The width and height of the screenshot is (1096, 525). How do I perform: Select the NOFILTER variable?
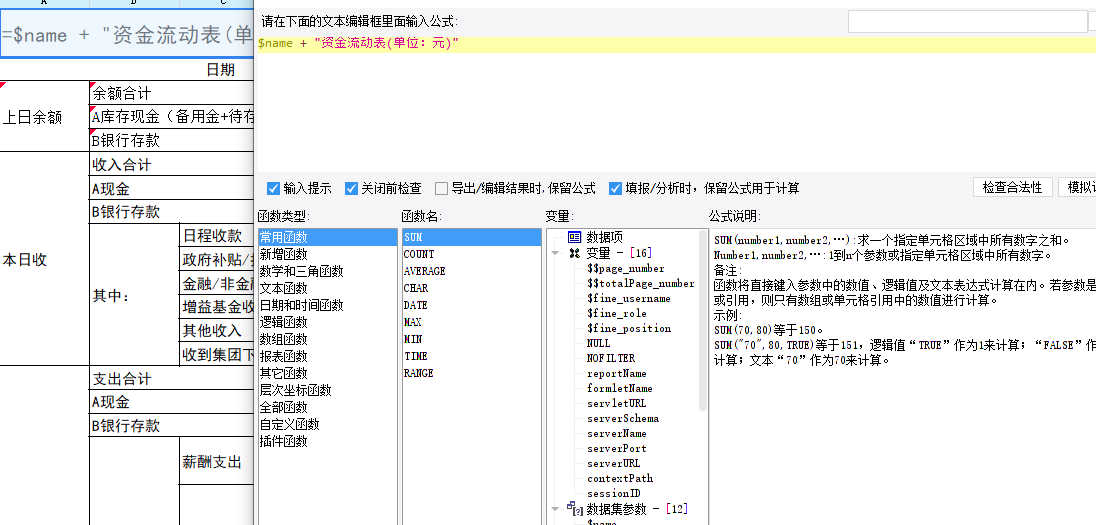point(611,359)
